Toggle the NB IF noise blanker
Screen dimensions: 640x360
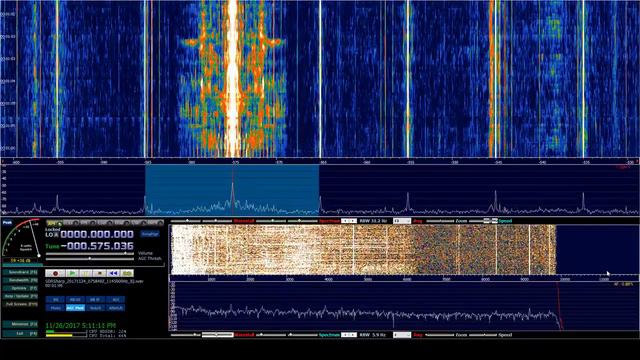click(95, 300)
